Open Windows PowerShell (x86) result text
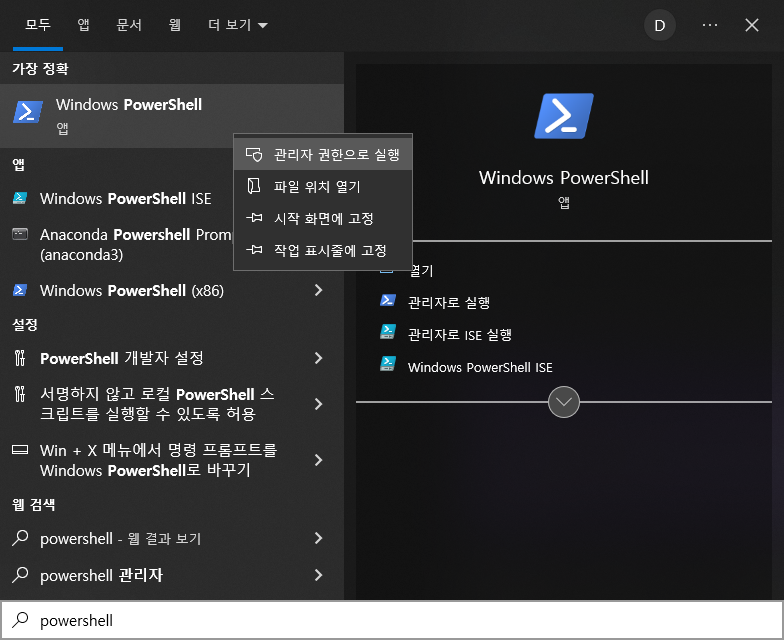This screenshot has width=784, height=640. 132,290
